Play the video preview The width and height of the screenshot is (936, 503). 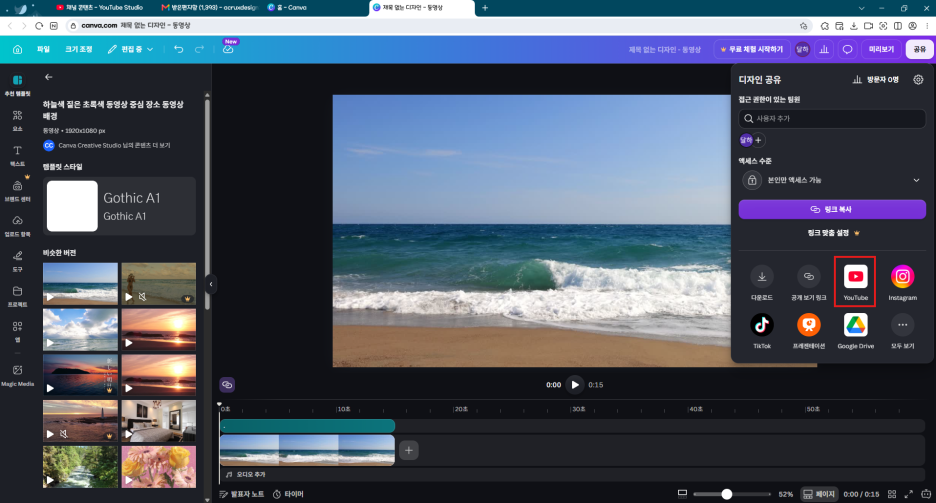coord(575,385)
